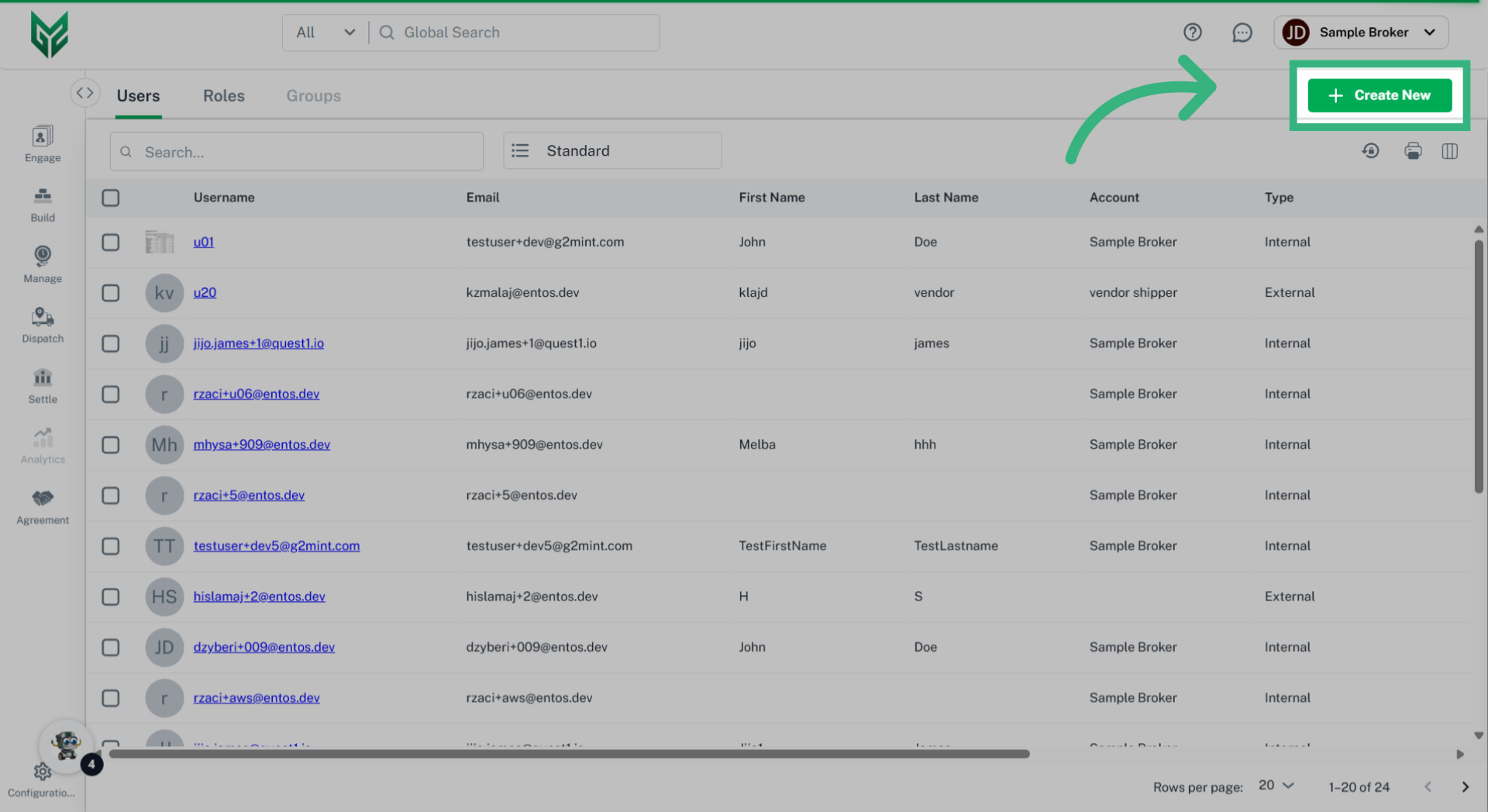Switch to the Groups tab
Image resolution: width=1488 pixels, height=812 pixels.
tap(313, 96)
